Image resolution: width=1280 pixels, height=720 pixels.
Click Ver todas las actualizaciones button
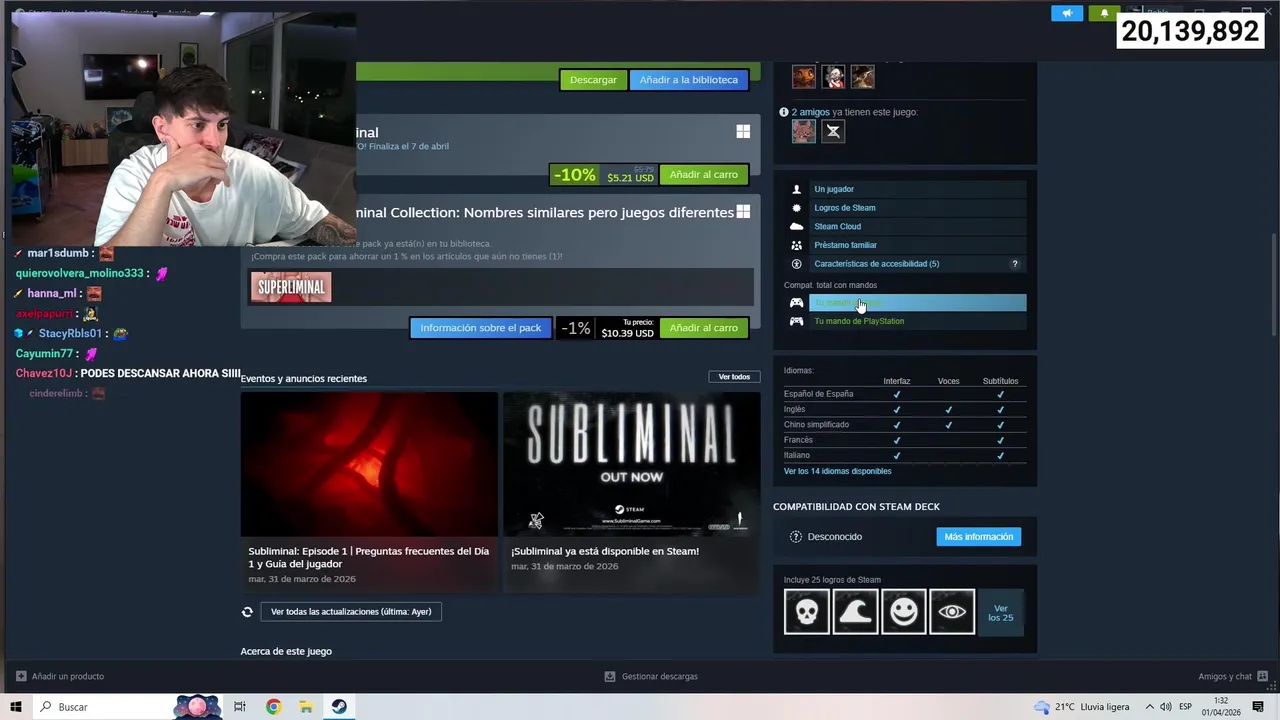point(351,612)
